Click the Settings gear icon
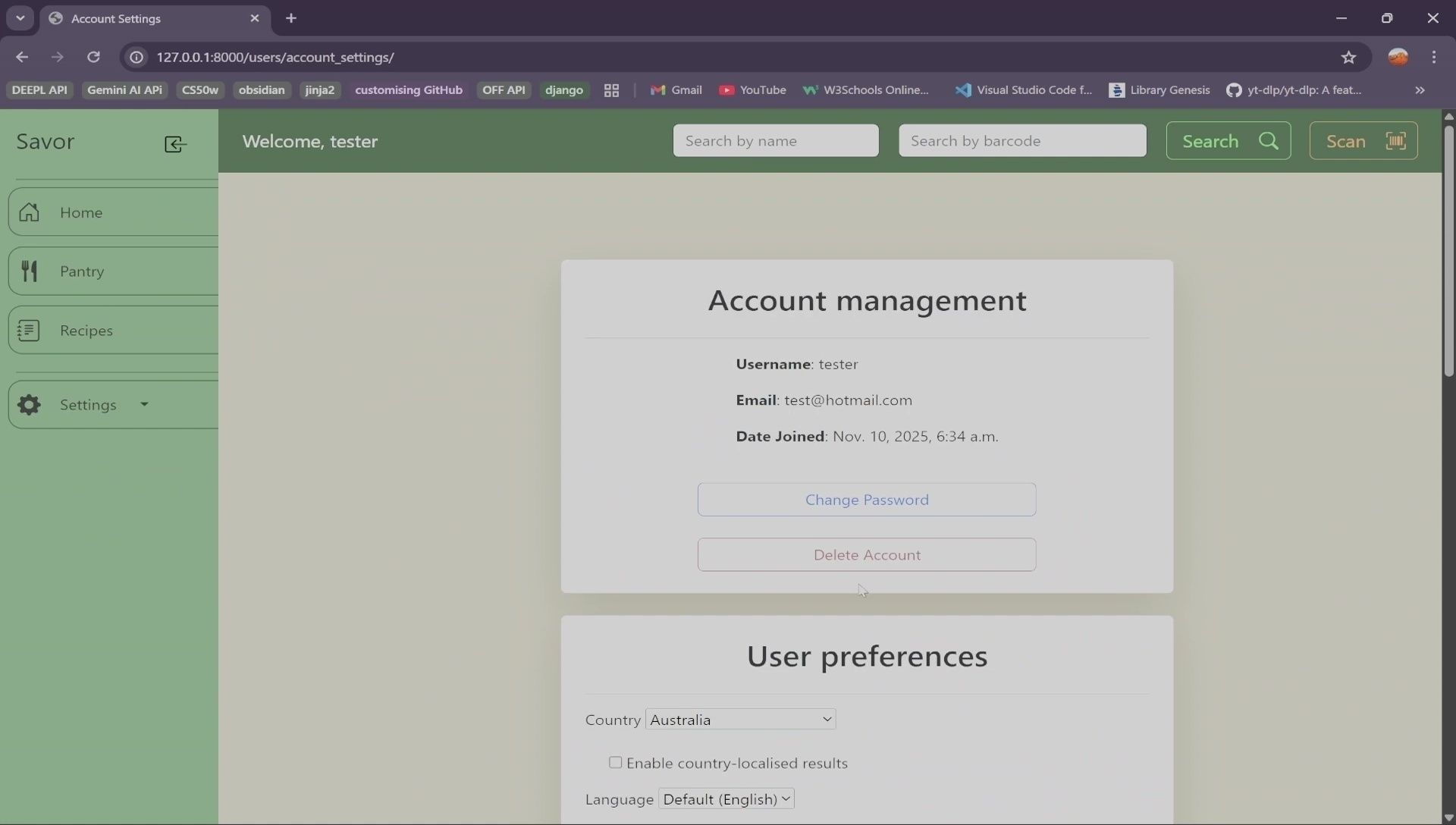 pos(29,405)
